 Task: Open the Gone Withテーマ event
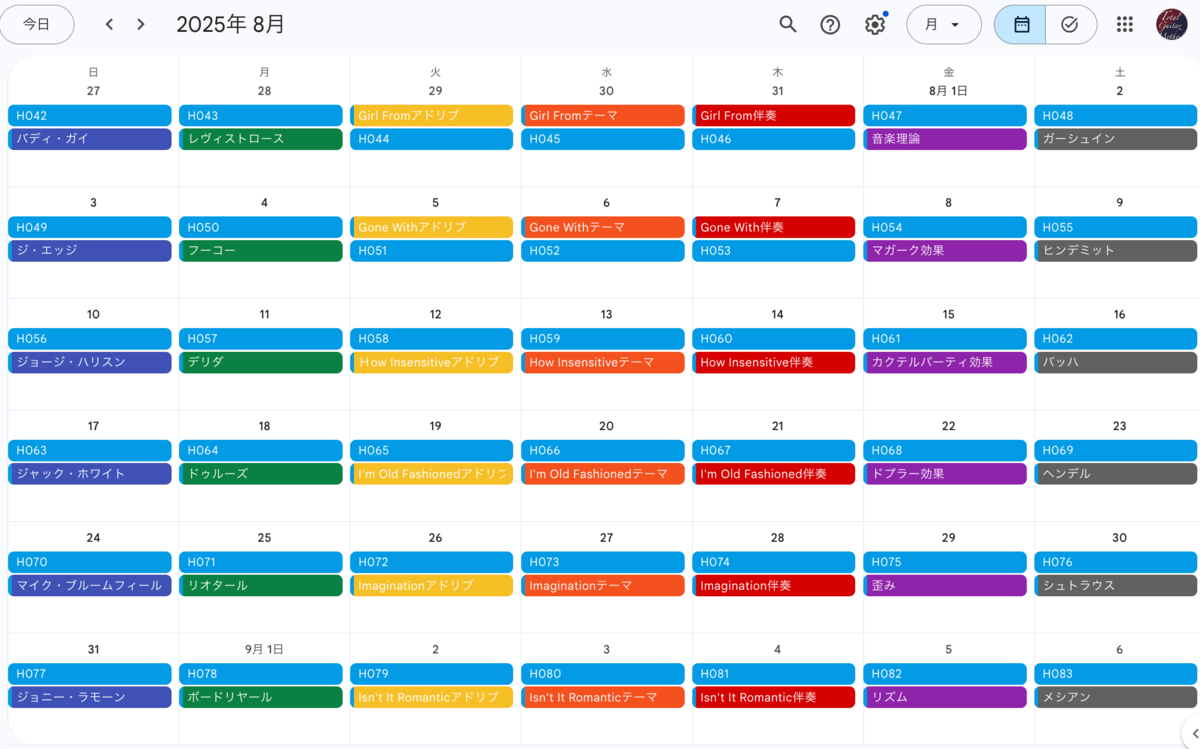click(603, 228)
